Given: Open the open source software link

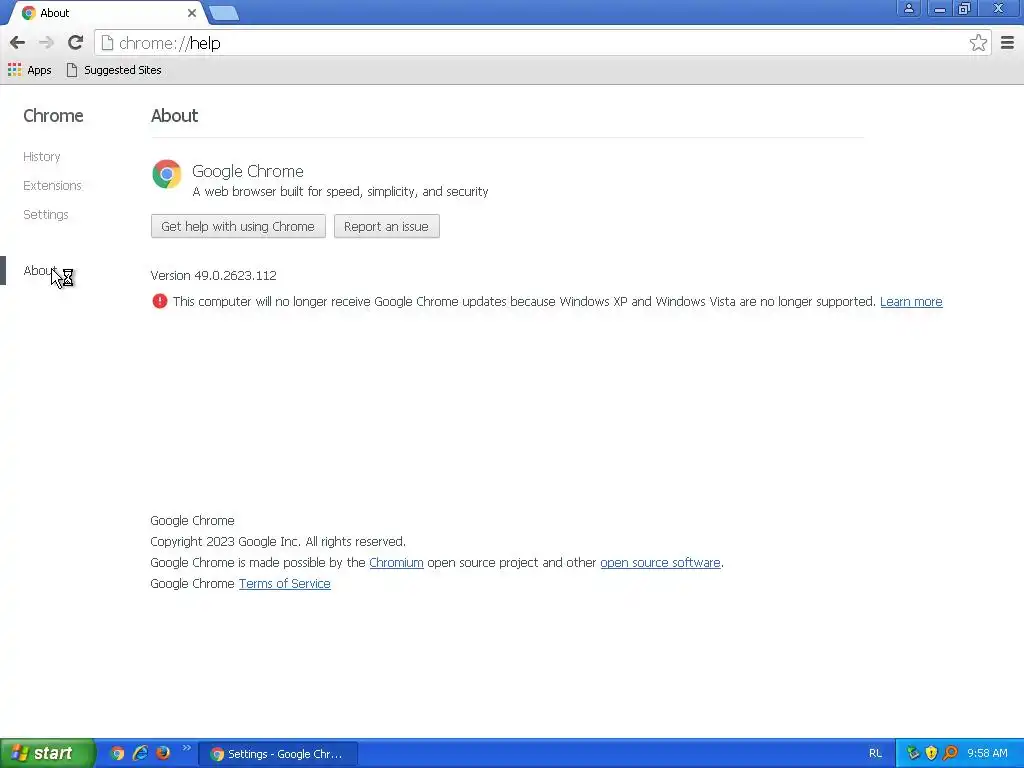Looking at the screenshot, I should (660, 563).
